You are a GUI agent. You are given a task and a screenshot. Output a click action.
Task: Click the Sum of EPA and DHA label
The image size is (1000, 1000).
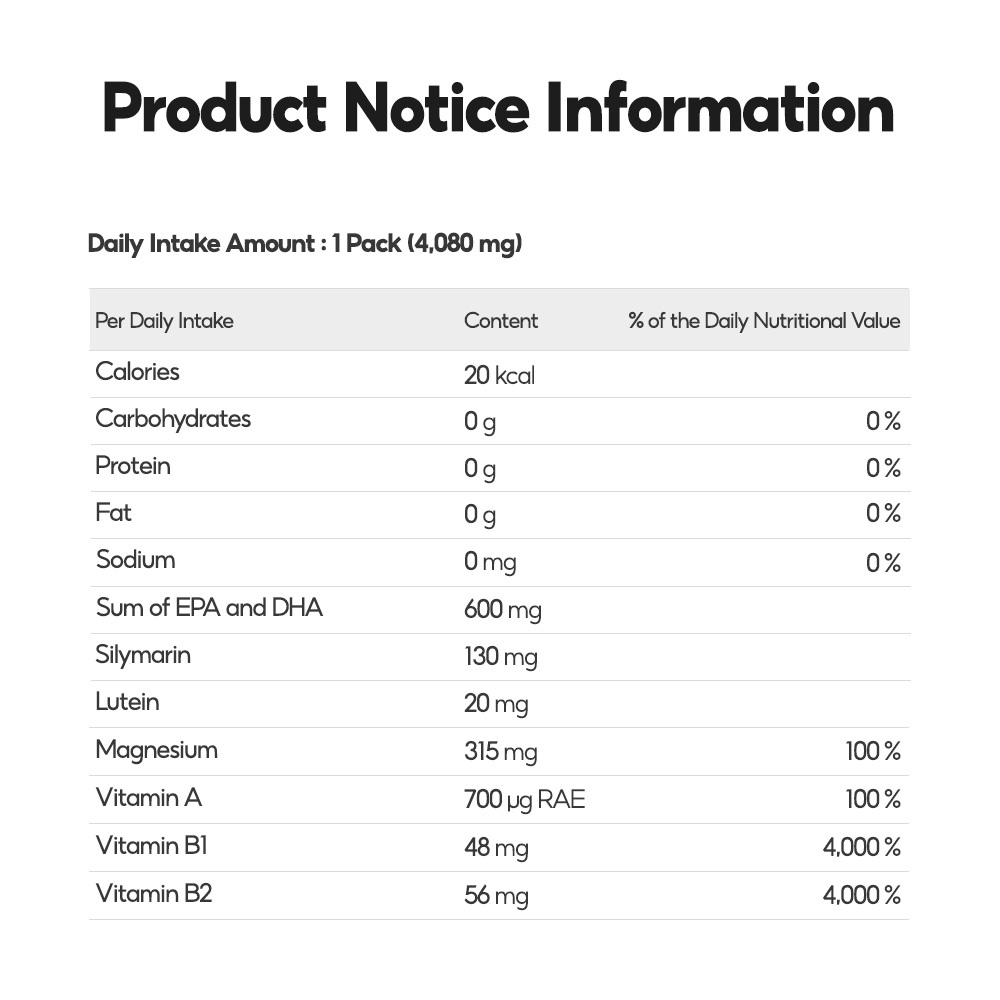coord(209,608)
